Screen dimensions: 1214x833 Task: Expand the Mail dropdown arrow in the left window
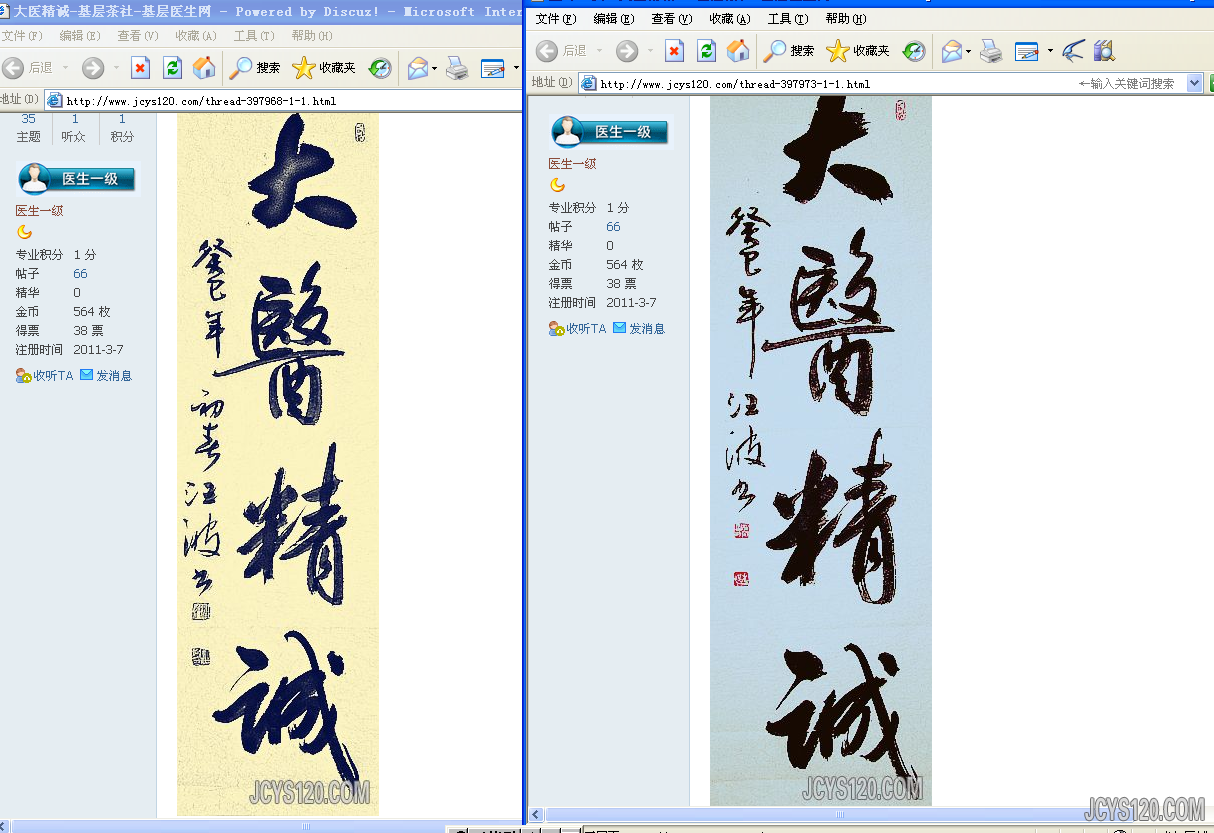(436, 68)
